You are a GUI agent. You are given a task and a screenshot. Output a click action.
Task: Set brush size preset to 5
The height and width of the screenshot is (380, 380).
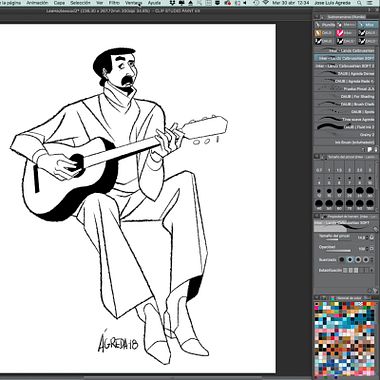[x=329, y=180]
